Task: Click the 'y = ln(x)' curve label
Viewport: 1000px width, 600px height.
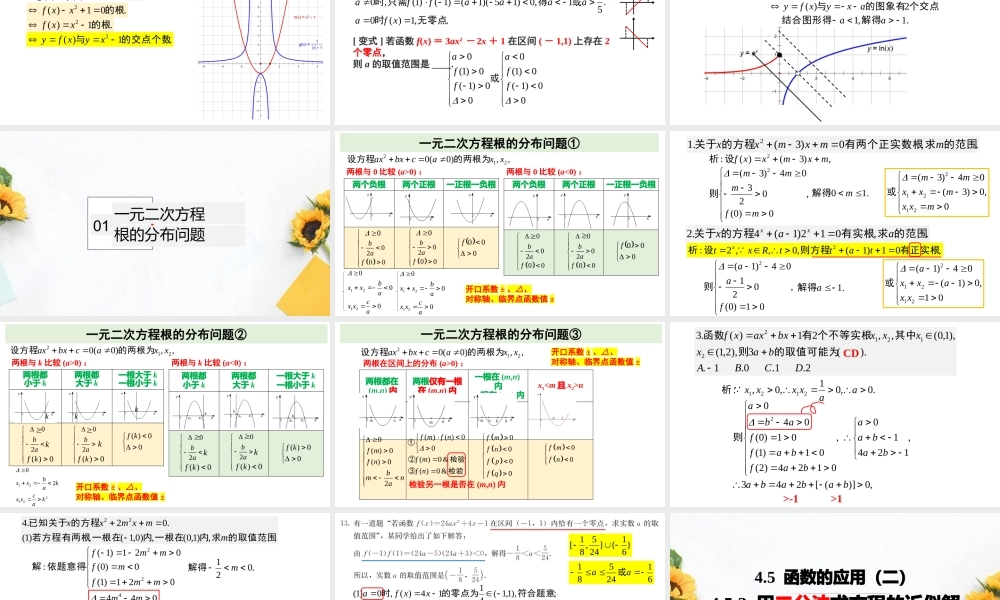Action: (x=880, y=48)
